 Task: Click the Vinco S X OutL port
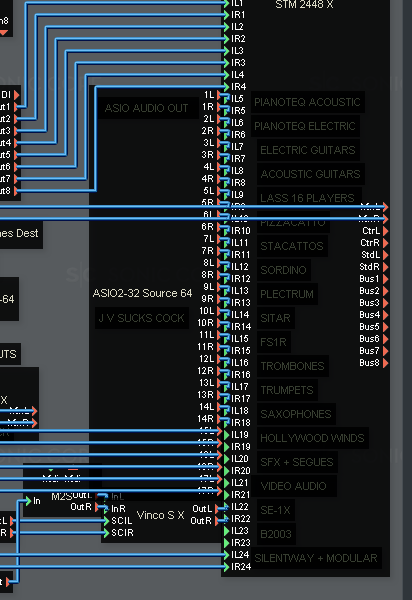click(x=217, y=509)
